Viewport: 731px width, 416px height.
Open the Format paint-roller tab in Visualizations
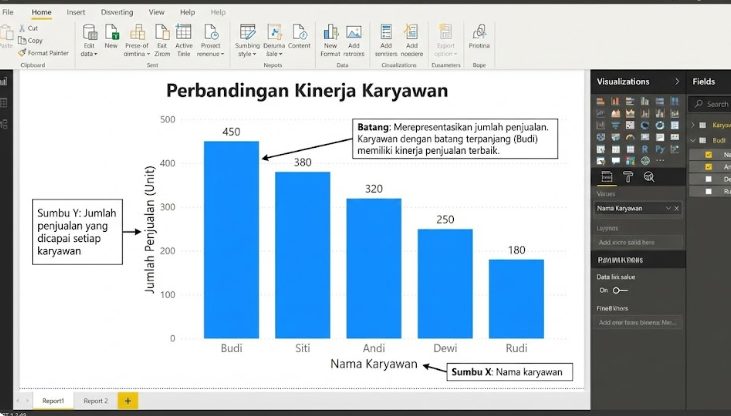[628, 177]
